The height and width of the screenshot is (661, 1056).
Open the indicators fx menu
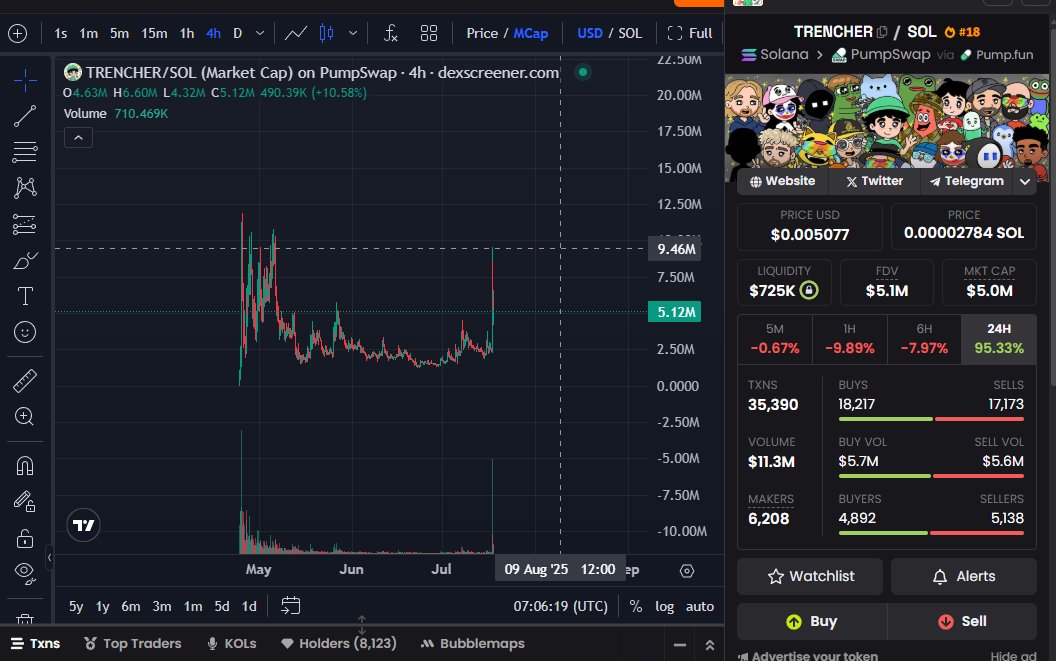click(x=391, y=33)
